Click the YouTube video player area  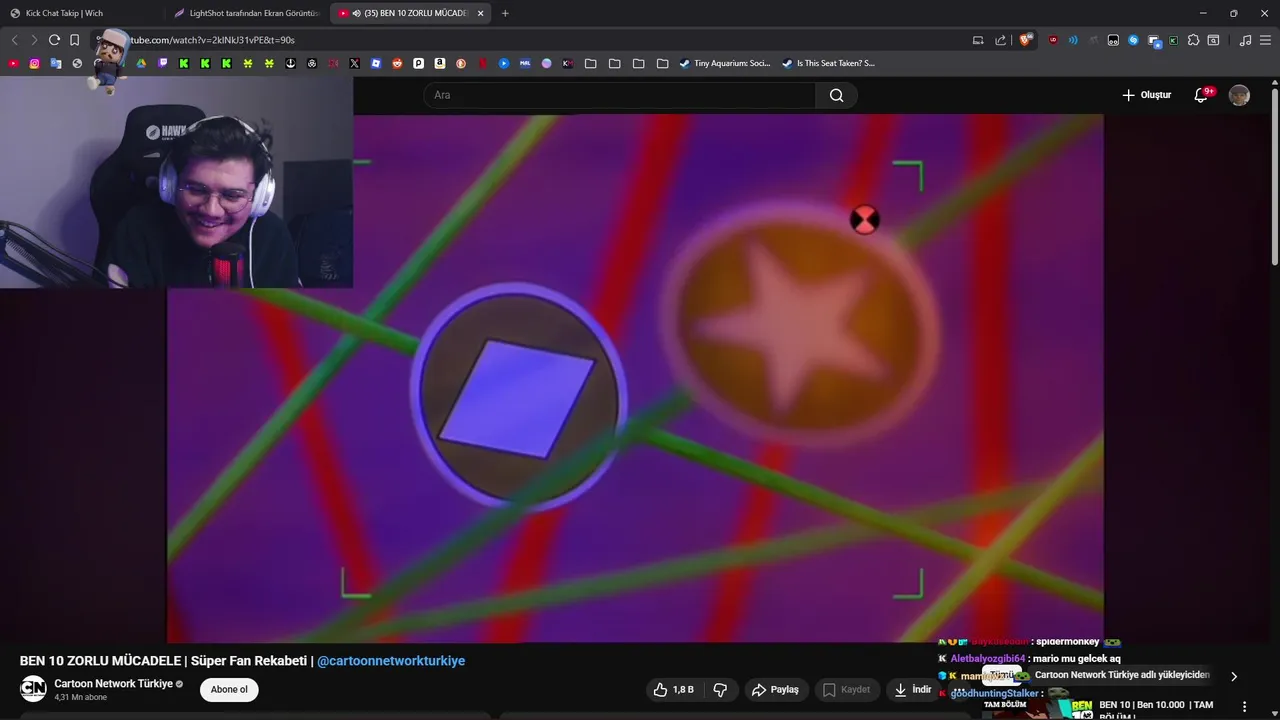(635, 378)
